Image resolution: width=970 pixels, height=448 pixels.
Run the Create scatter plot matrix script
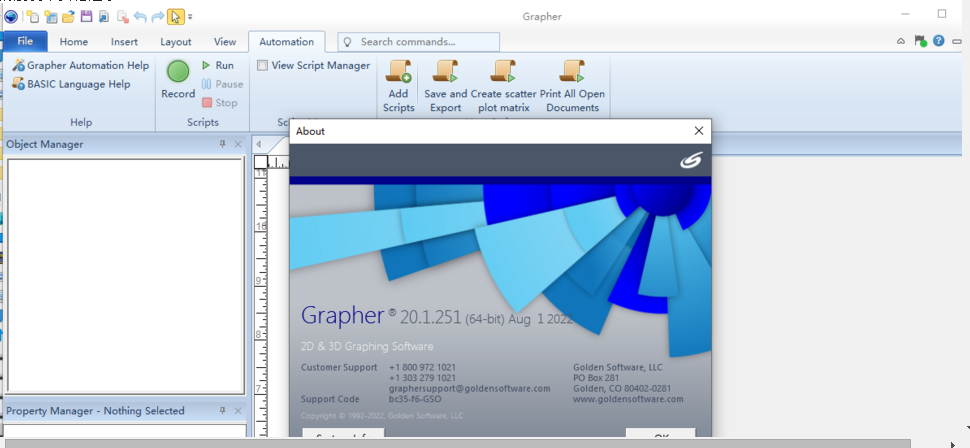tap(504, 86)
